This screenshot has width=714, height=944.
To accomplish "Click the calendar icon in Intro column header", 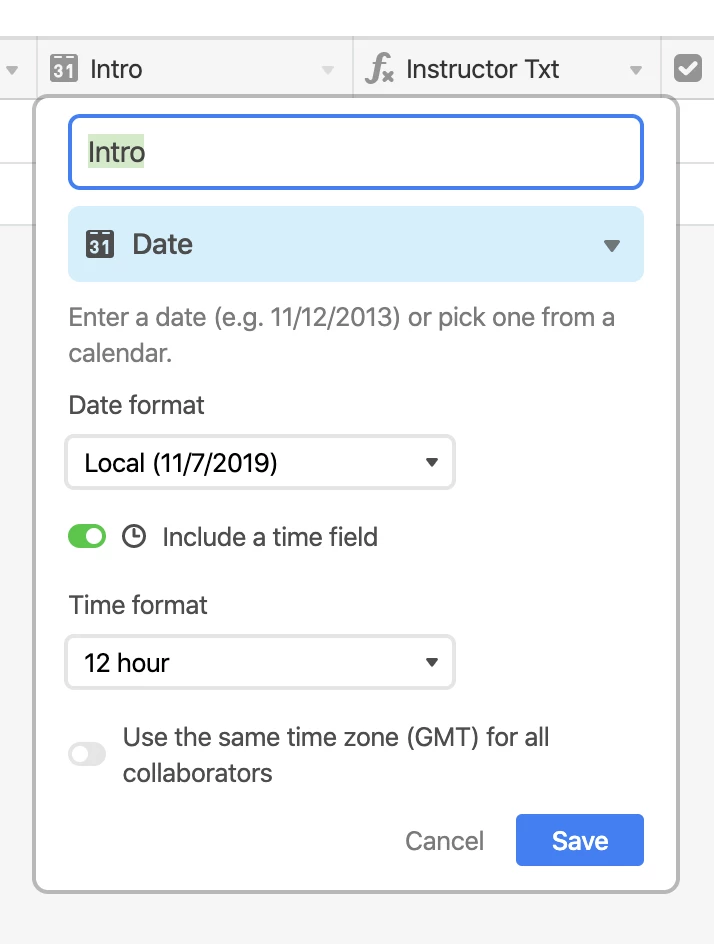I will pos(64,70).
